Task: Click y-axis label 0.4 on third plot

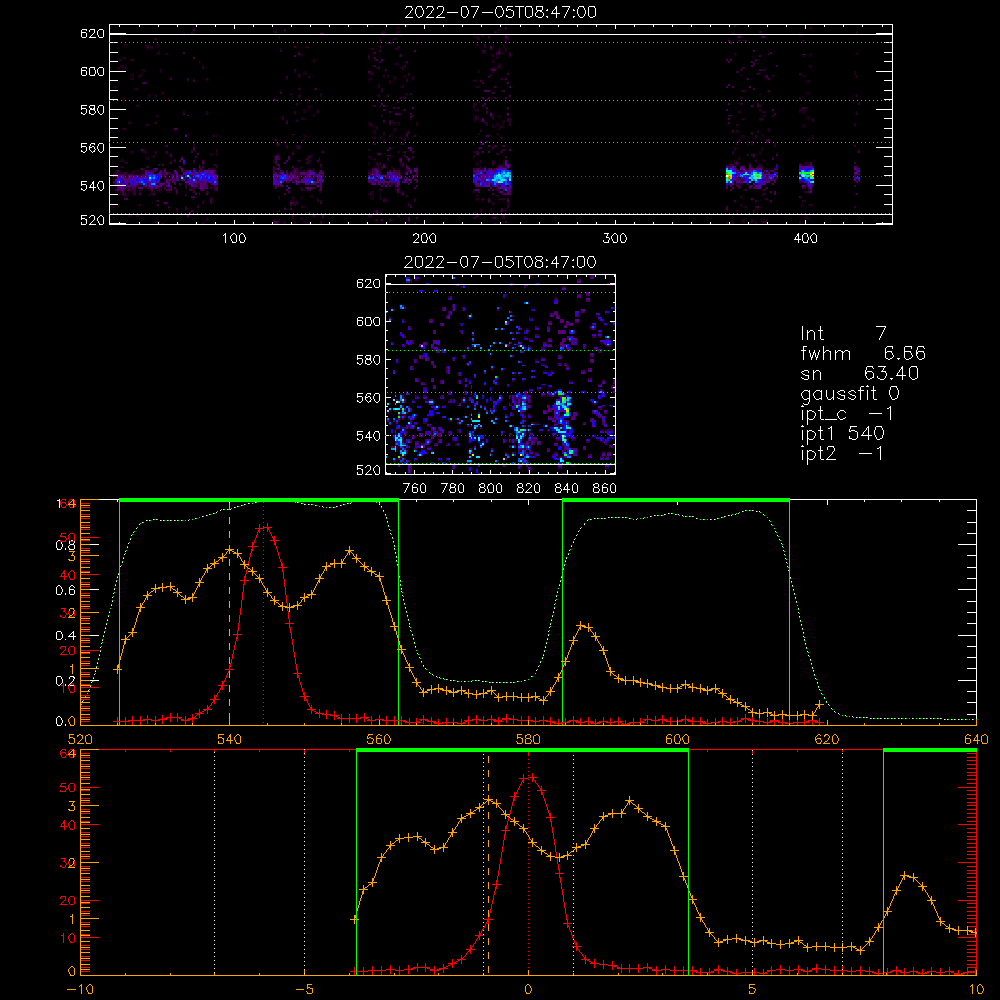Action: click(x=66, y=635)
